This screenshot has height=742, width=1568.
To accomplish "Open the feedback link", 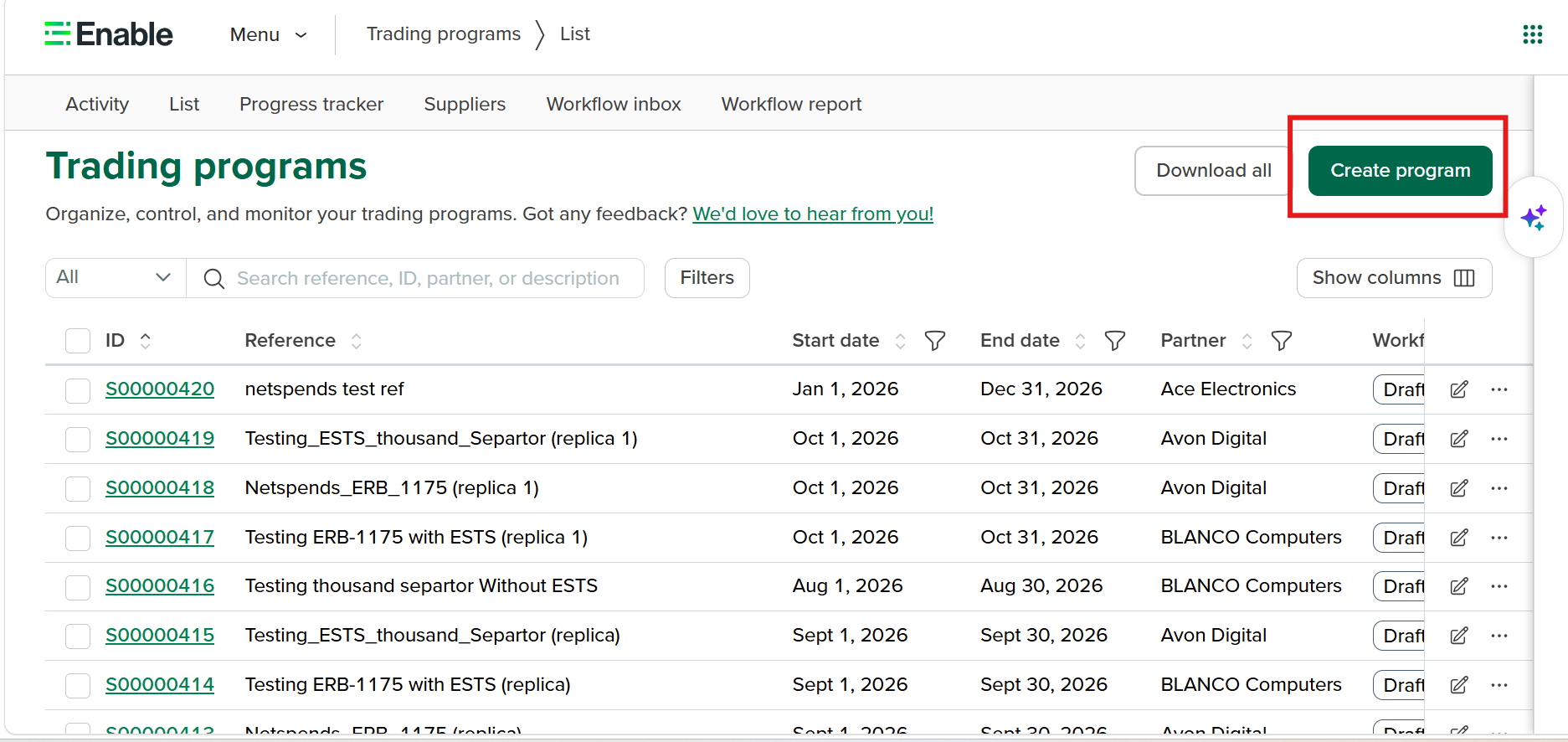I will [x=813, y=214].
